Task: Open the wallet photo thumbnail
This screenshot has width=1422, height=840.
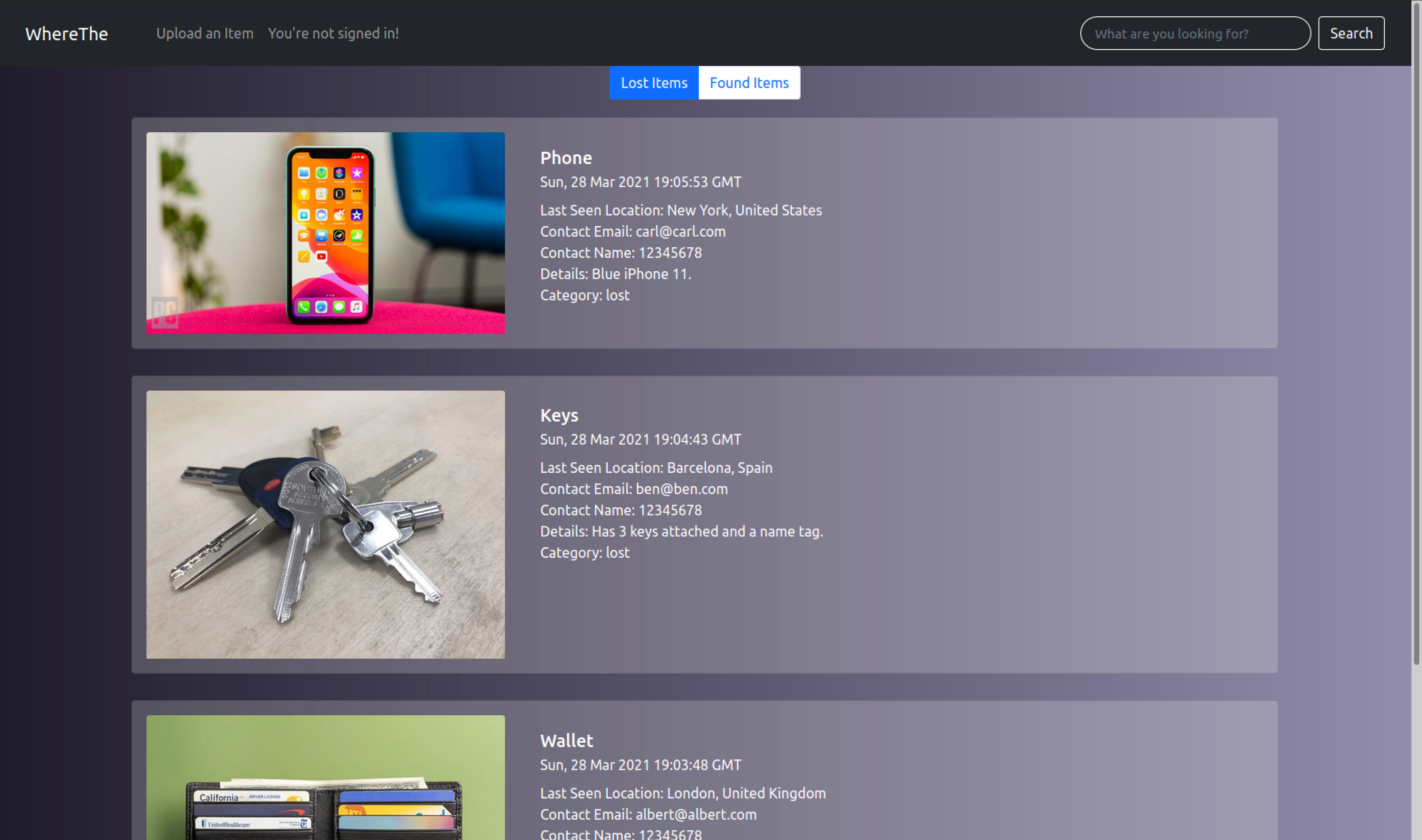Action: [x=325, y=779]
